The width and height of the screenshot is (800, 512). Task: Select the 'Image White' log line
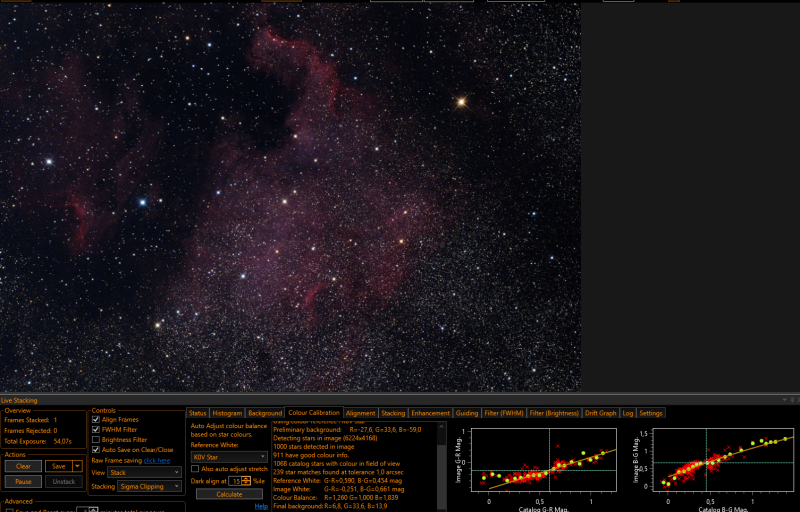pyautogui.click(x=338, y=489)
